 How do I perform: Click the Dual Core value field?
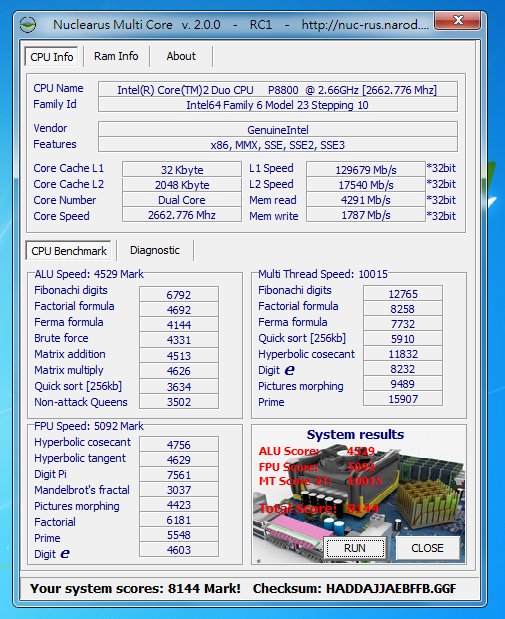pyautogui.click(x=182, y=200)
